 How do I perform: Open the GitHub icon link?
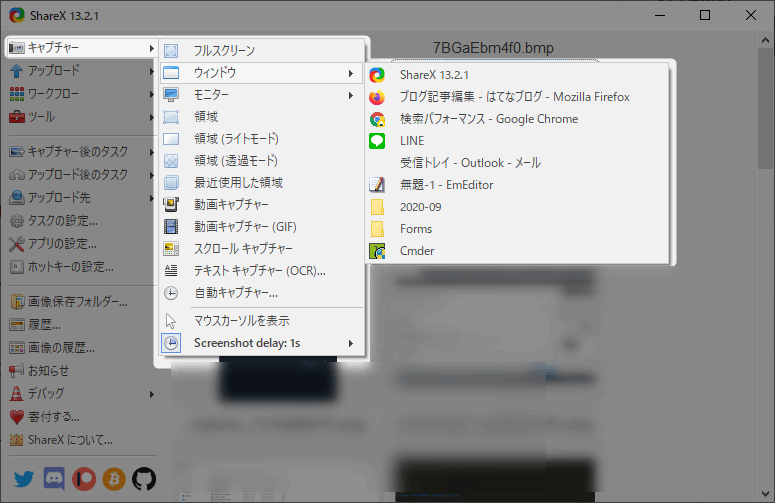point(144,479)
